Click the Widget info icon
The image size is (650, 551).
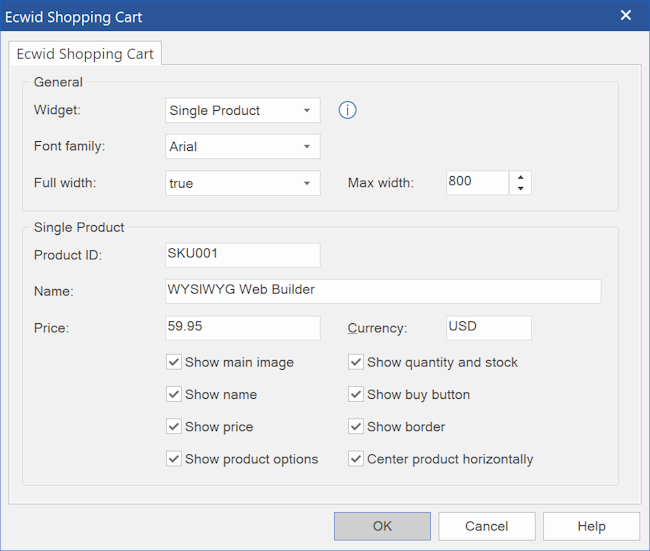coord(347,110)
